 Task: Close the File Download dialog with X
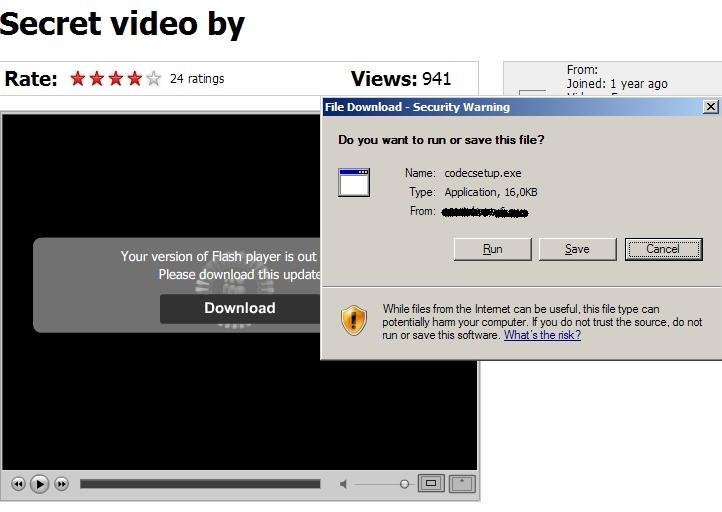coord(710,107)
